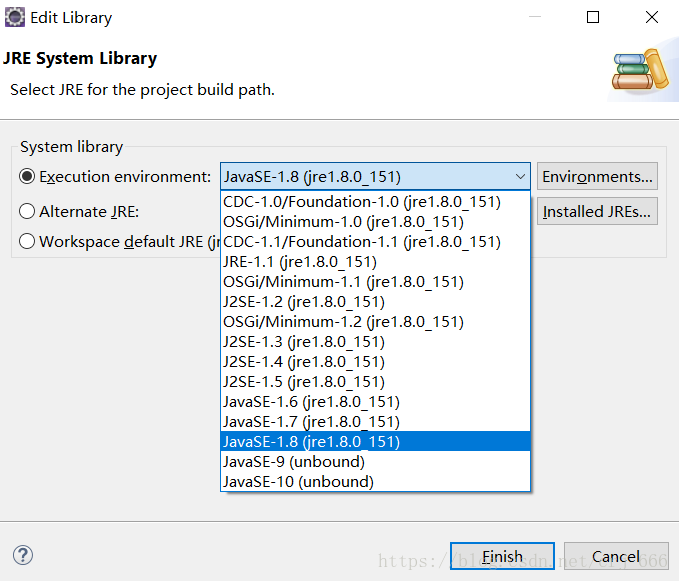Choose CDC-1.0/Foundation-1.0 from the list
The width and height of the screenshot is (679, 581).
[x=375, y=202]
